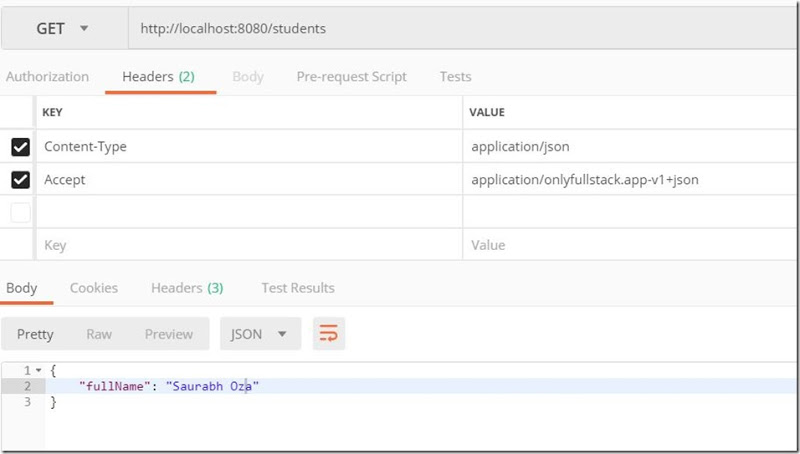Tick the empty third header row checkbox
Viewport: 800px width, 454px height.
tap(20, 212)
